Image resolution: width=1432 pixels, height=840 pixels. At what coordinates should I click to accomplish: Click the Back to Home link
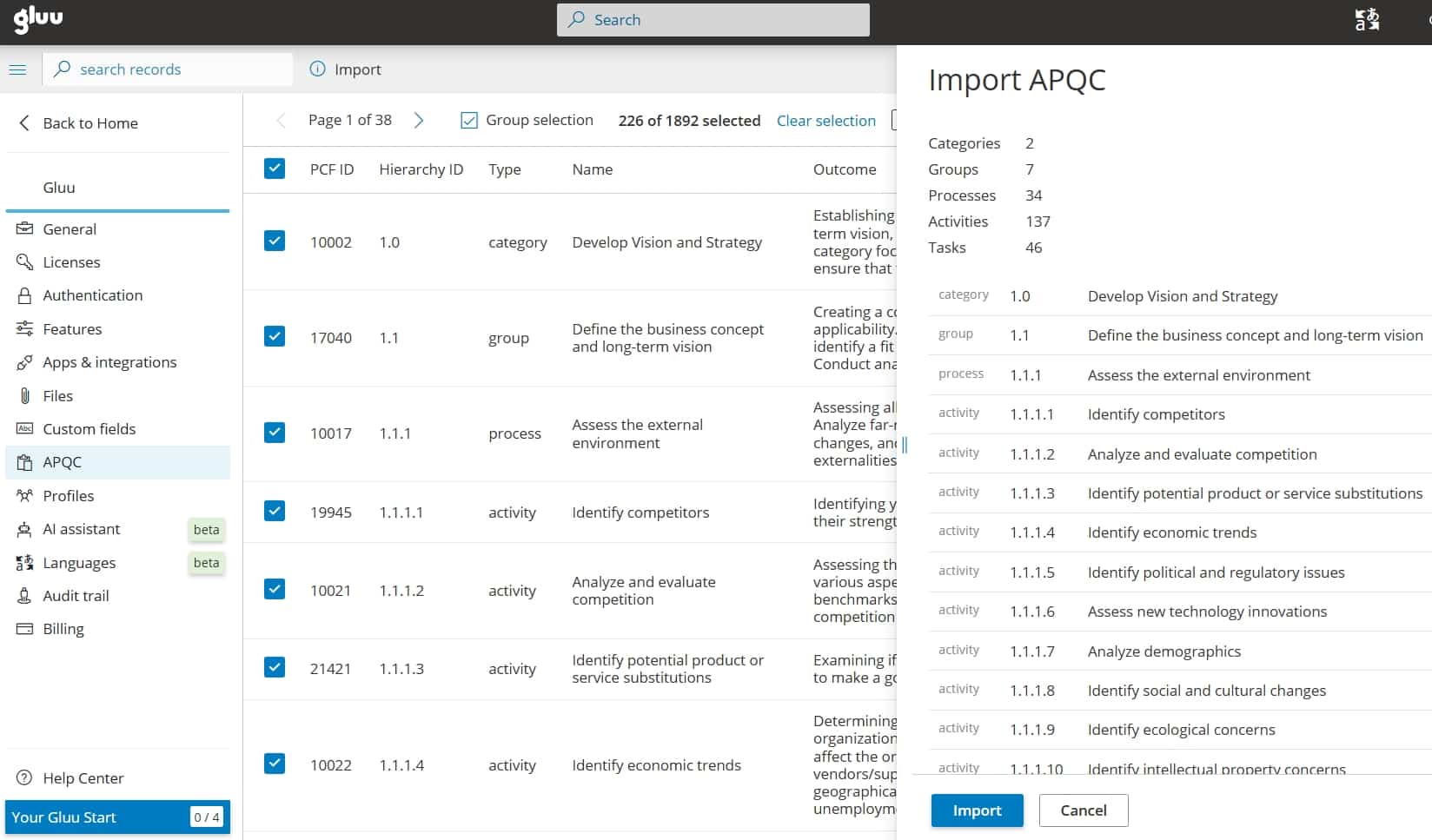[90, 123]
